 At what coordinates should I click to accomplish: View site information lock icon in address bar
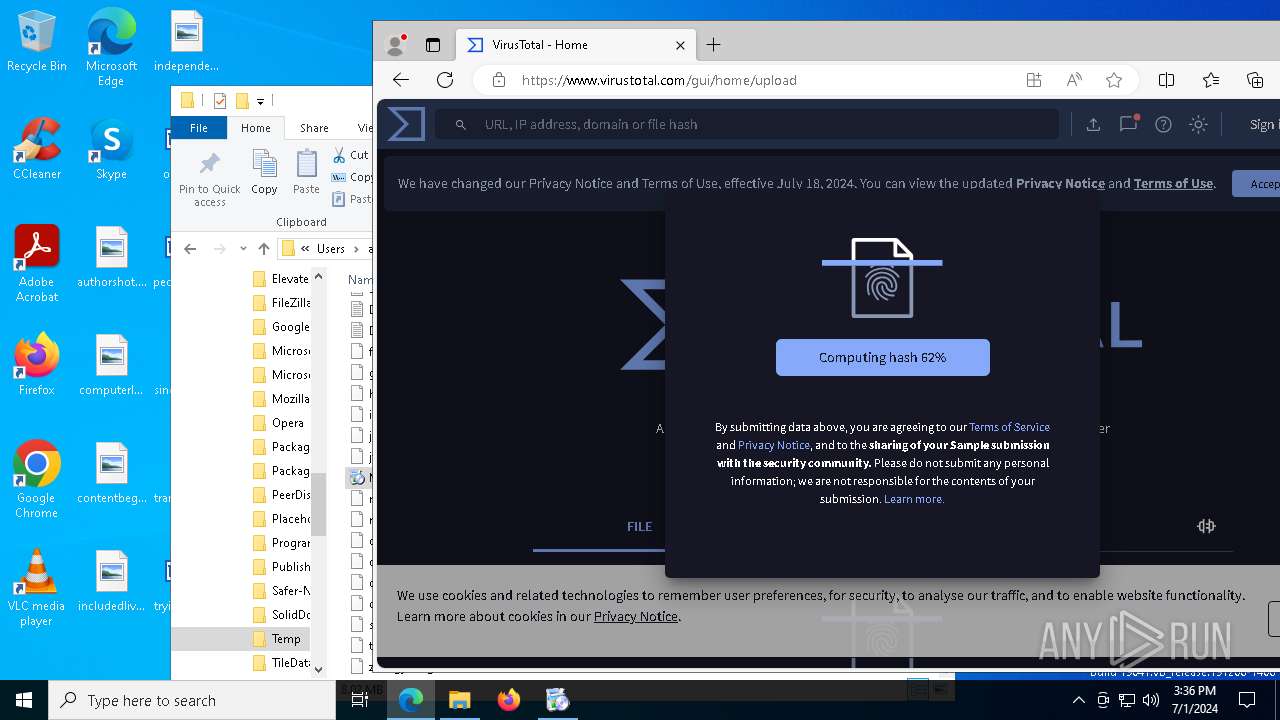(x=497, y=80)
